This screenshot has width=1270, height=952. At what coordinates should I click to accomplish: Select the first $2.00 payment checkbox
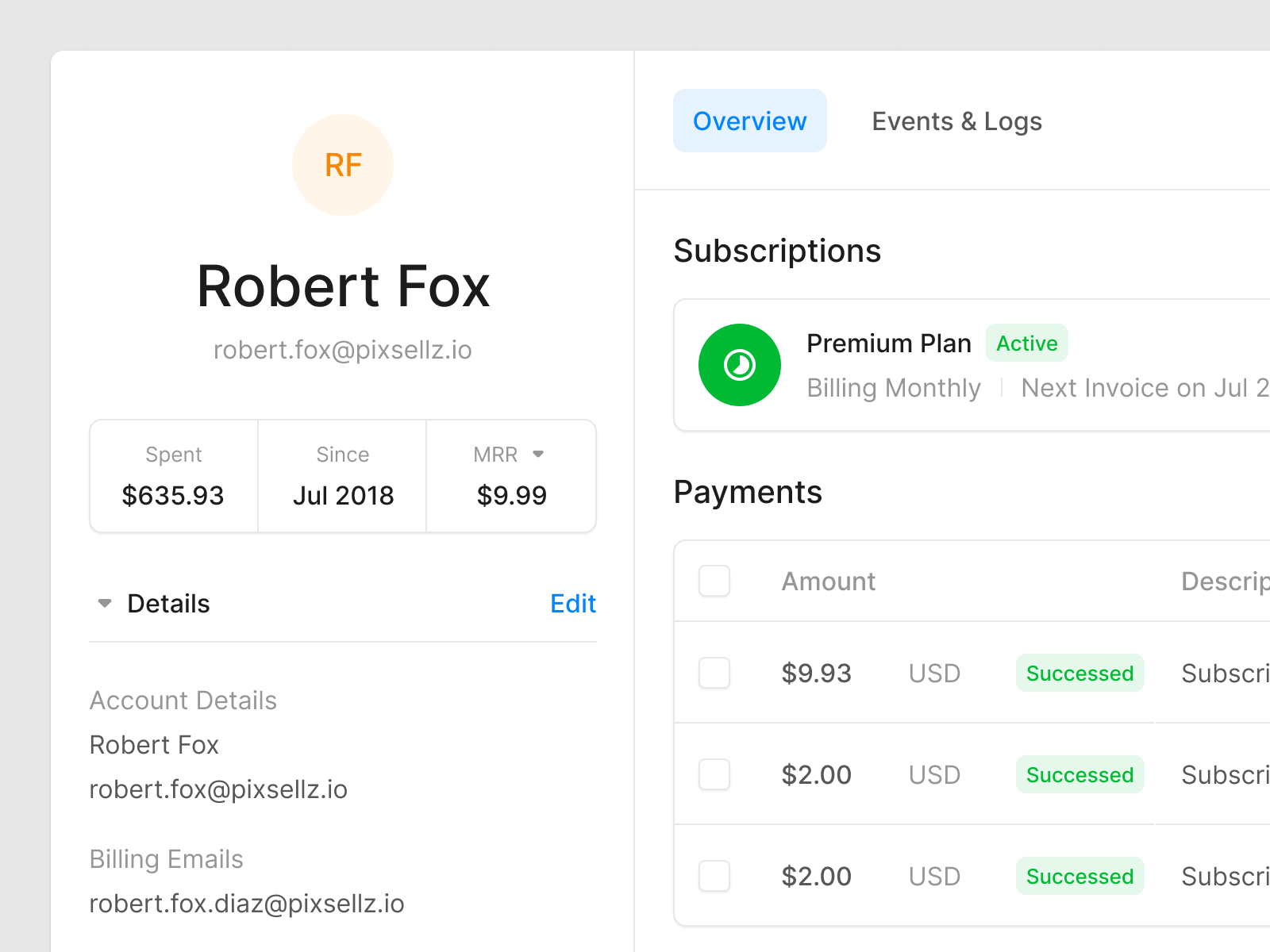[x=714, y=774]
